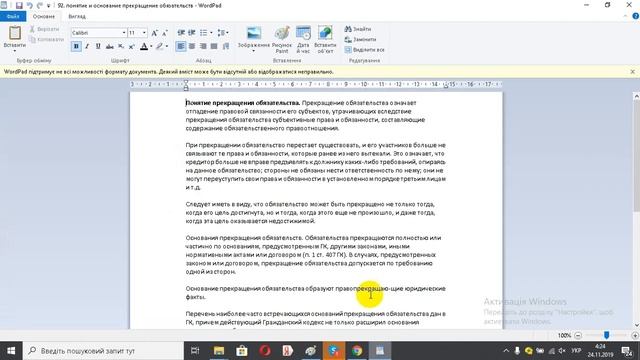Toggle underline formatting
This screenshot has width=640, height=360.
98,47
